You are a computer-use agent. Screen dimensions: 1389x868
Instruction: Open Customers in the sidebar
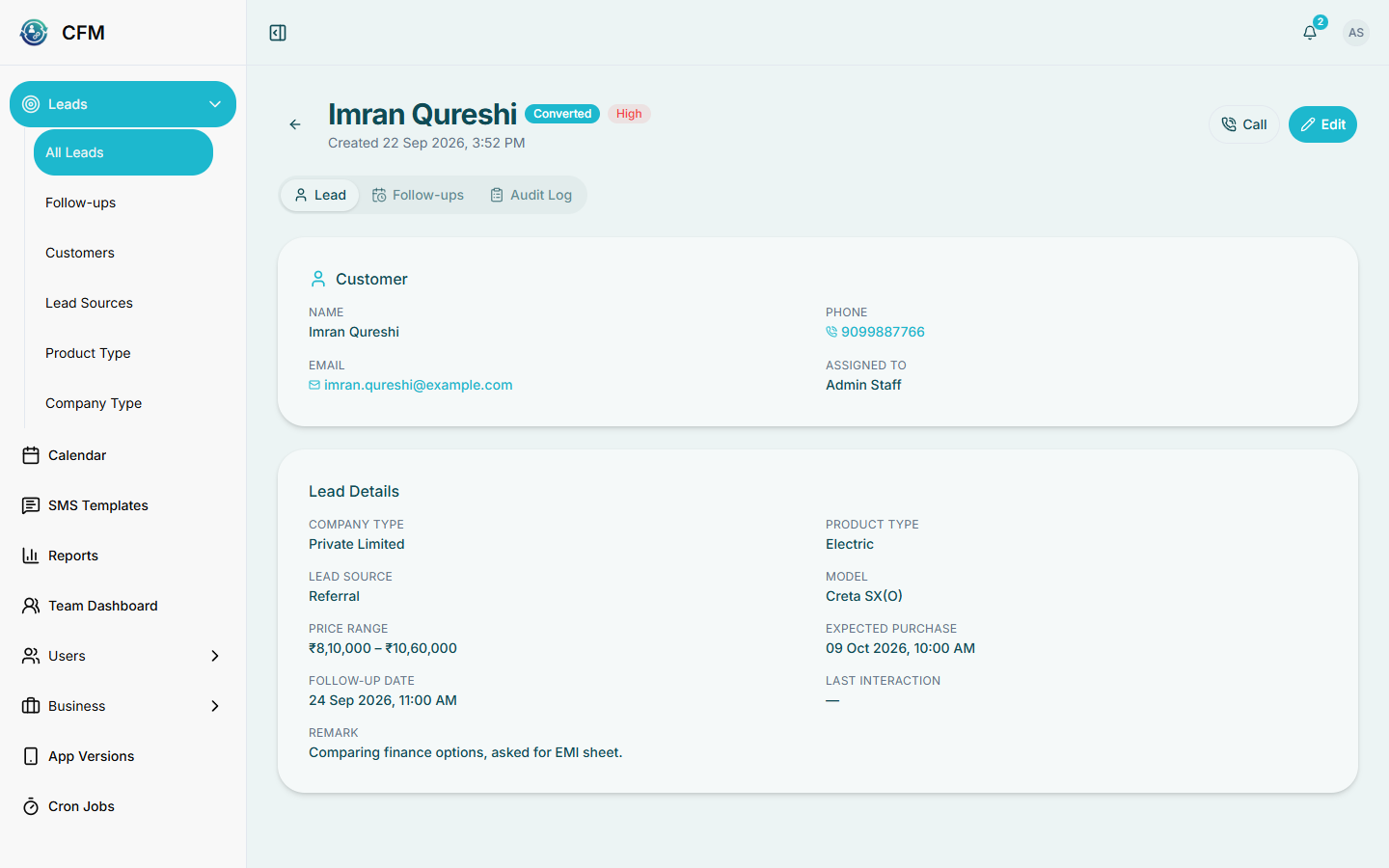point(123,253)
